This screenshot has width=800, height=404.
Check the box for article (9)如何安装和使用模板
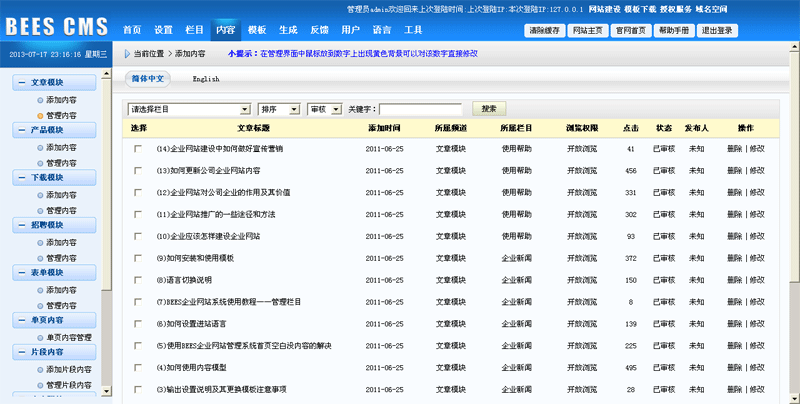coord(138,258)
